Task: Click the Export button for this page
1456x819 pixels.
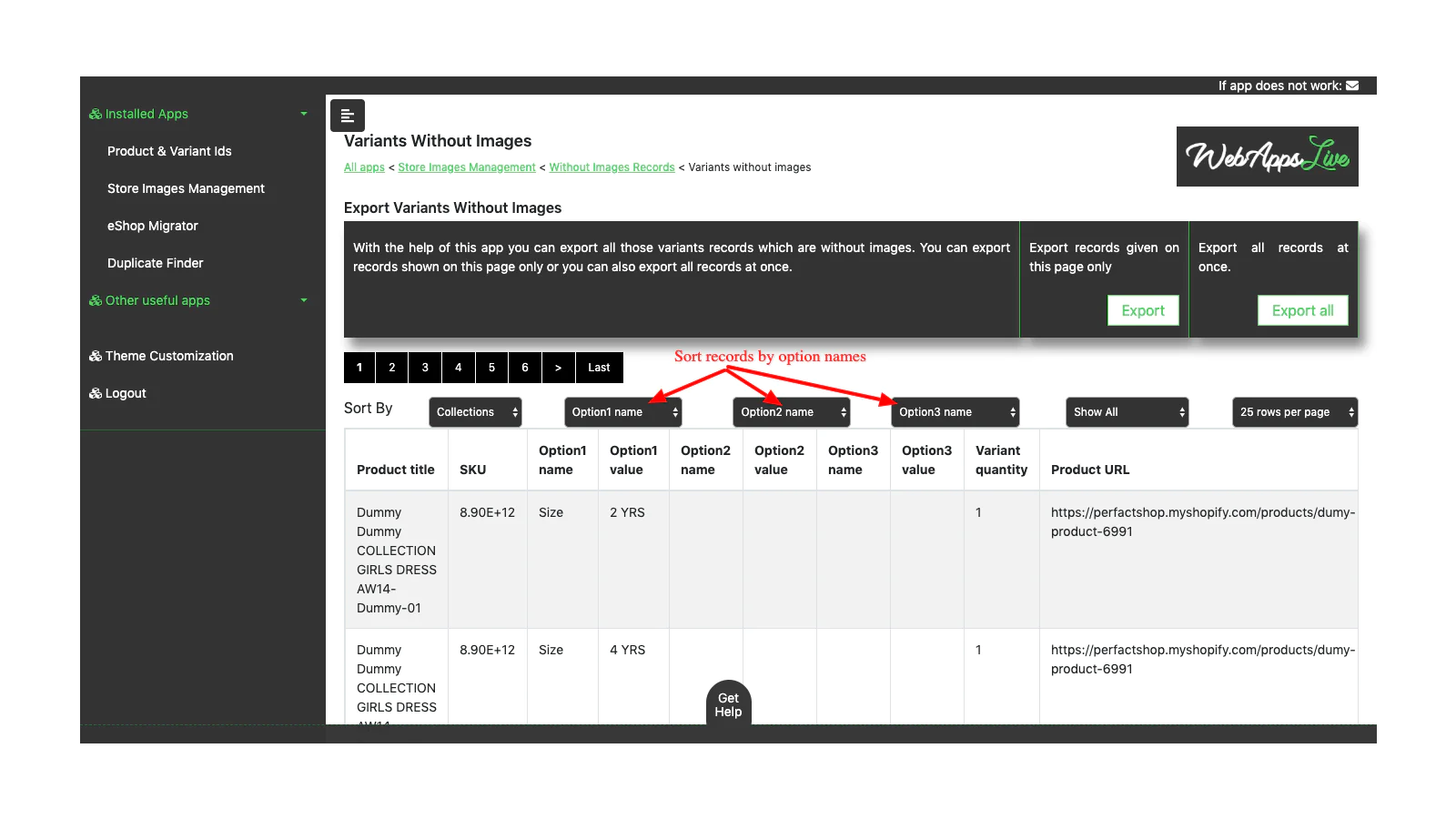Action: click(x=1142, y=310)
